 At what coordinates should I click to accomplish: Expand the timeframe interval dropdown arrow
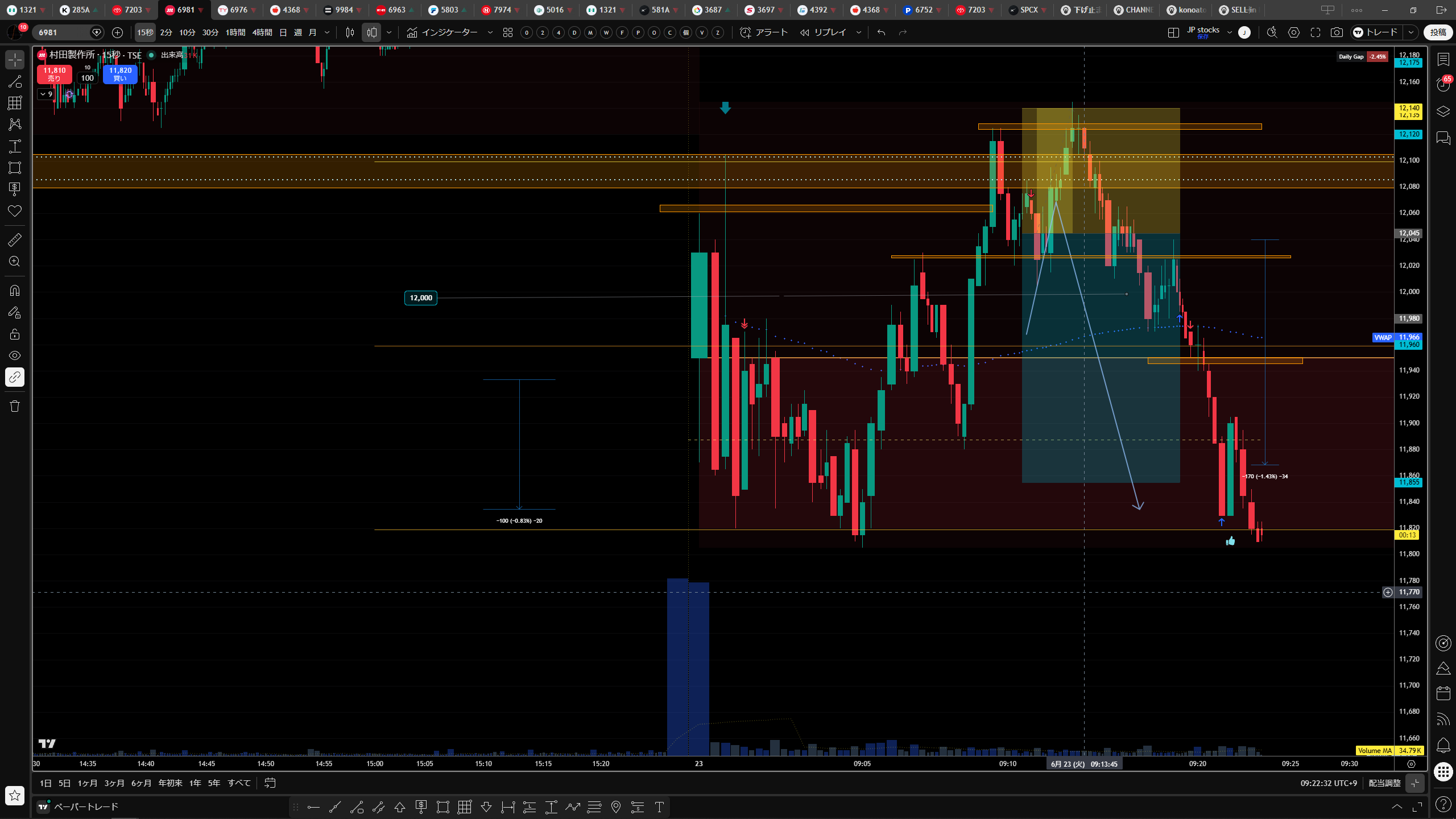click(327, 32)
